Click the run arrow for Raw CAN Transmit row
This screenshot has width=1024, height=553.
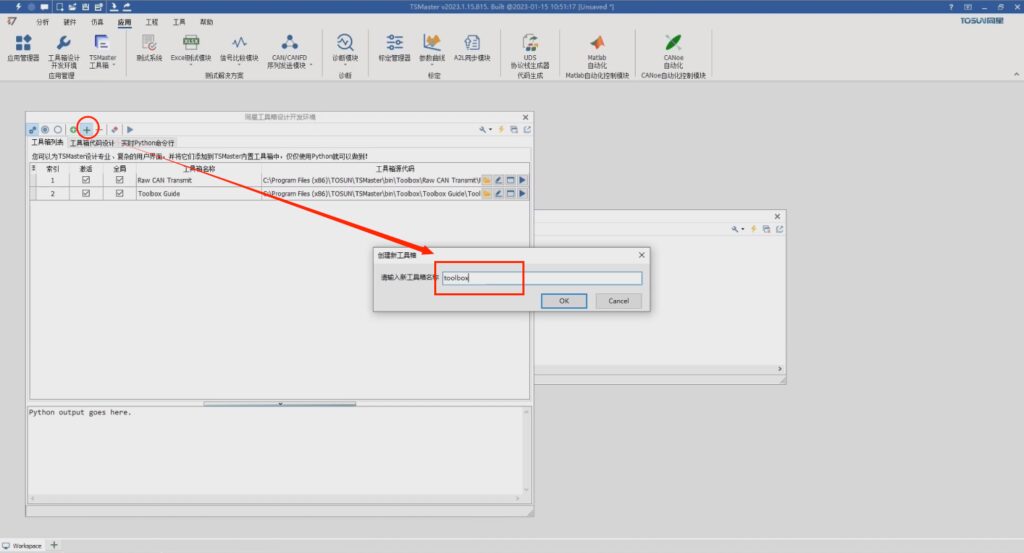(x=522, y=180)
